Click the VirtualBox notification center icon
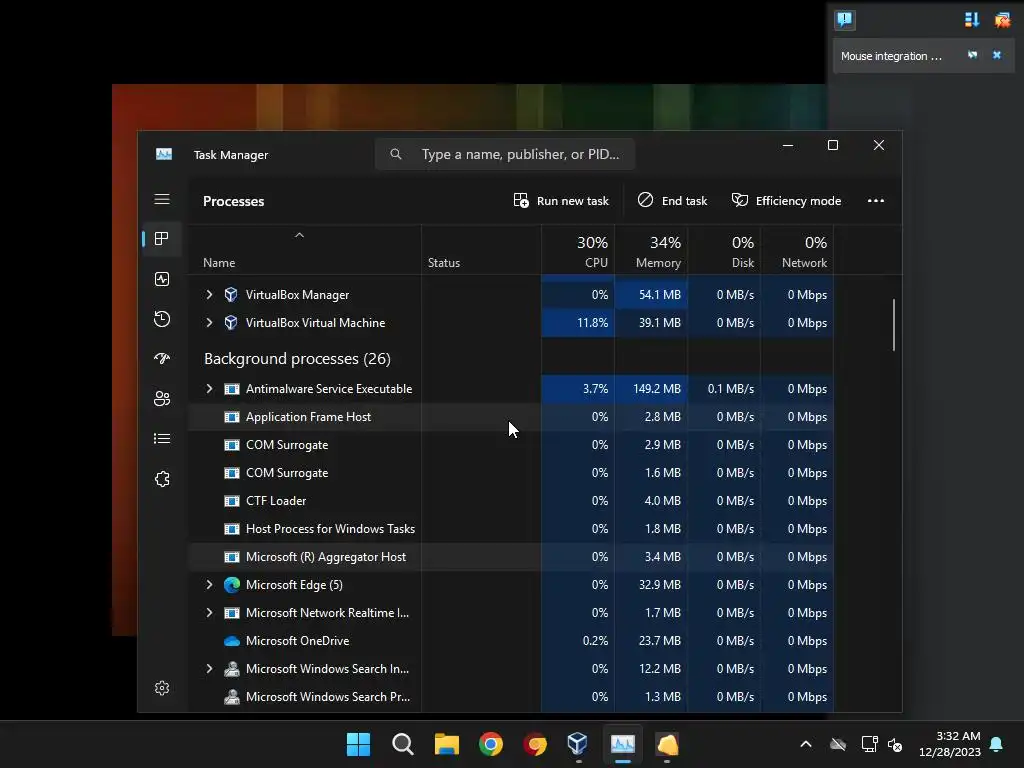1024x768 pixels. 844,19
